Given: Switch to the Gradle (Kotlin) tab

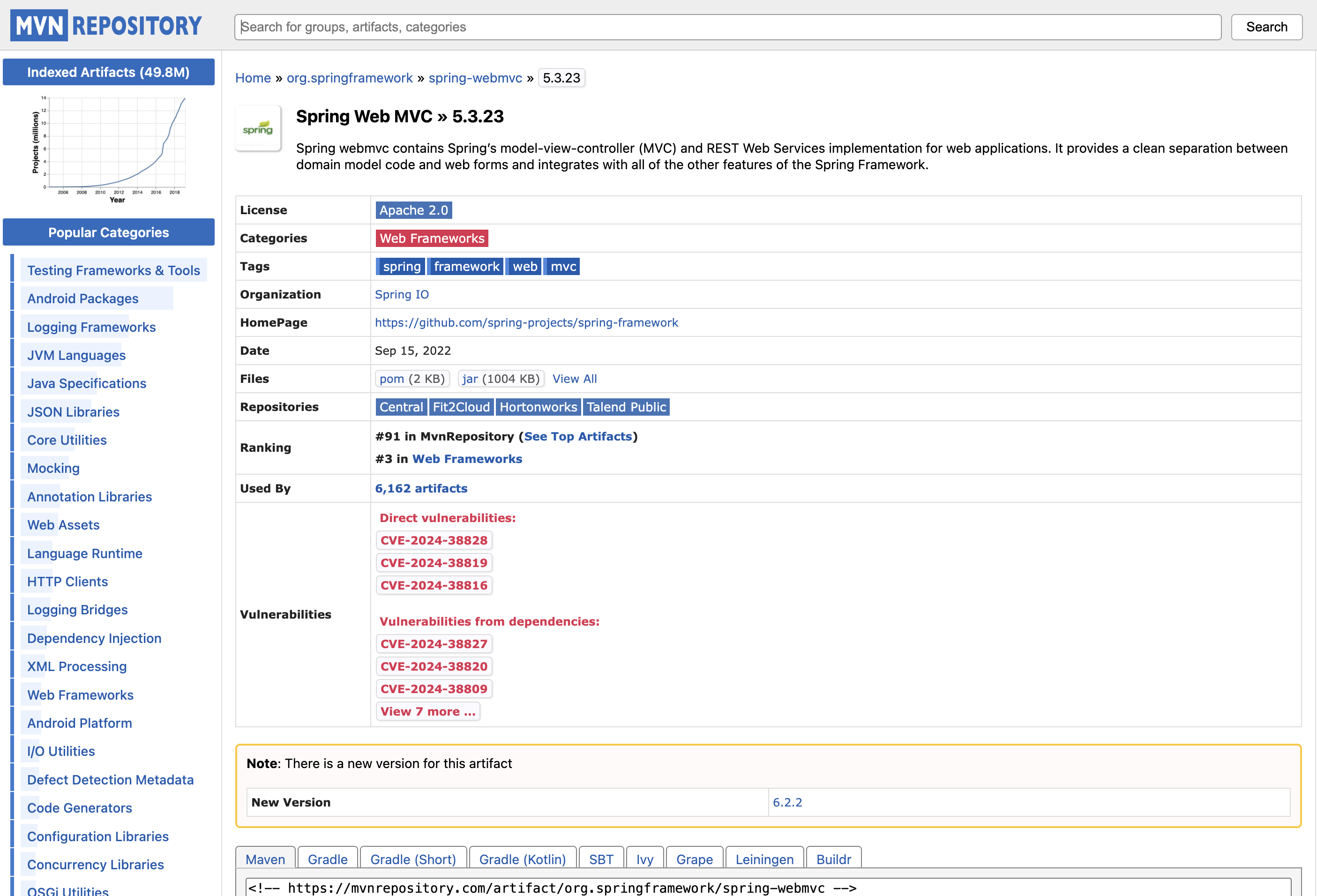Looking at the screenshot, I should [x=522, y=859].
